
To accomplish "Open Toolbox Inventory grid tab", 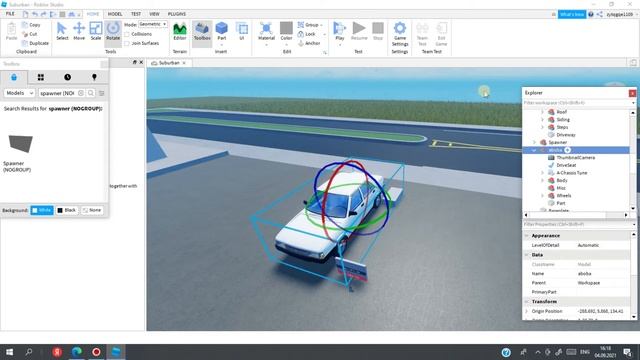I will pos(41,77).
